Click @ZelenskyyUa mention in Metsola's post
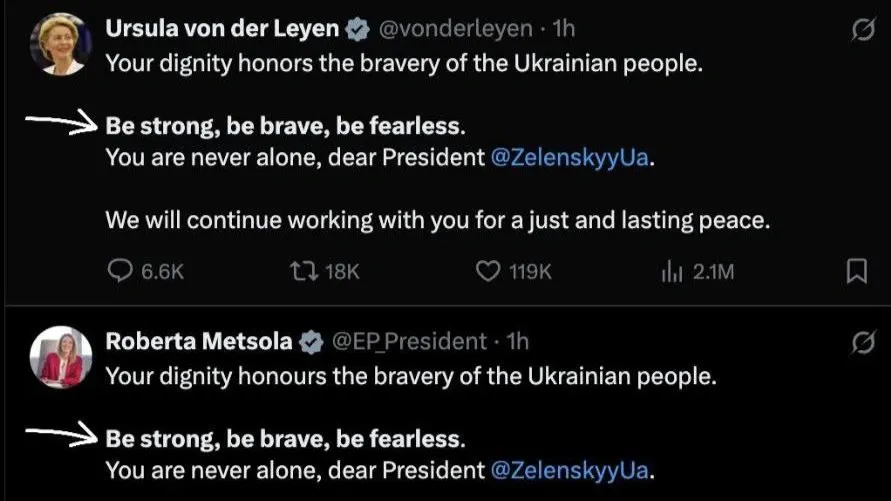The height and width of the screenshot is (501, 891). (x=571, y=469)
